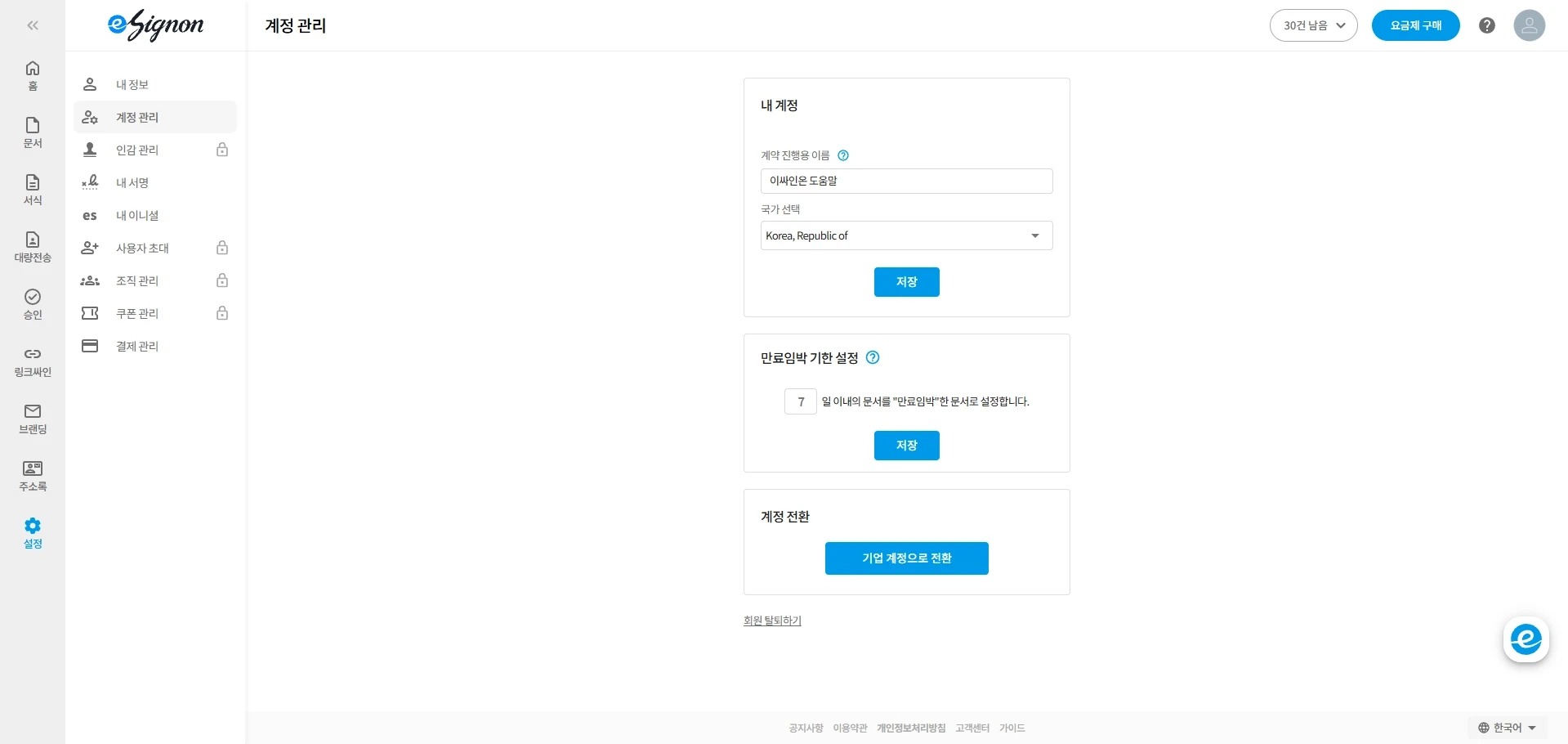This screenshot has width=1568, height=744.
Task: Go to Home (홈) in left rail
Action: pyautogui.click(x=33, y=75)
